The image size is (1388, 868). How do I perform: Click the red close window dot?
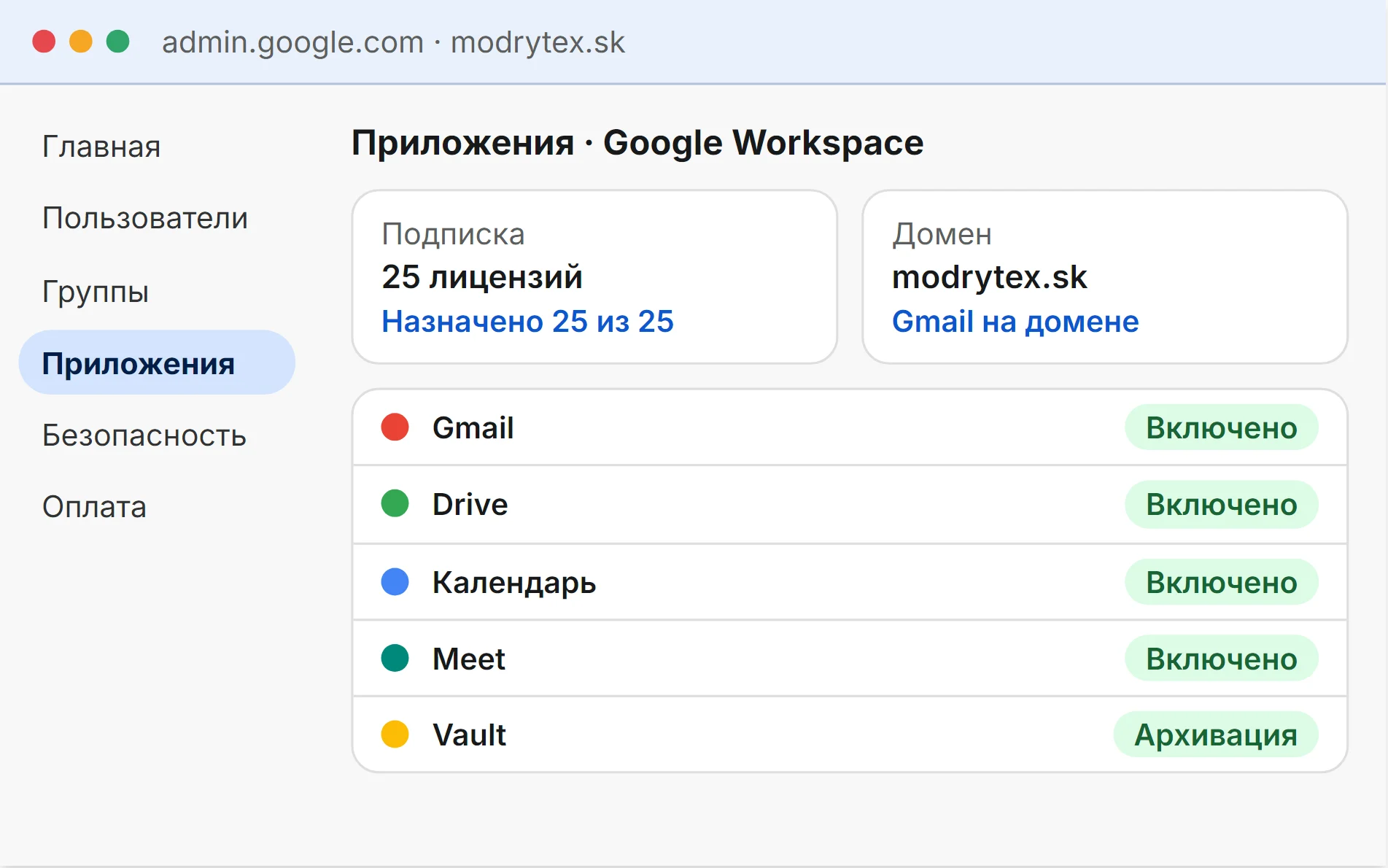click(44, 42)
